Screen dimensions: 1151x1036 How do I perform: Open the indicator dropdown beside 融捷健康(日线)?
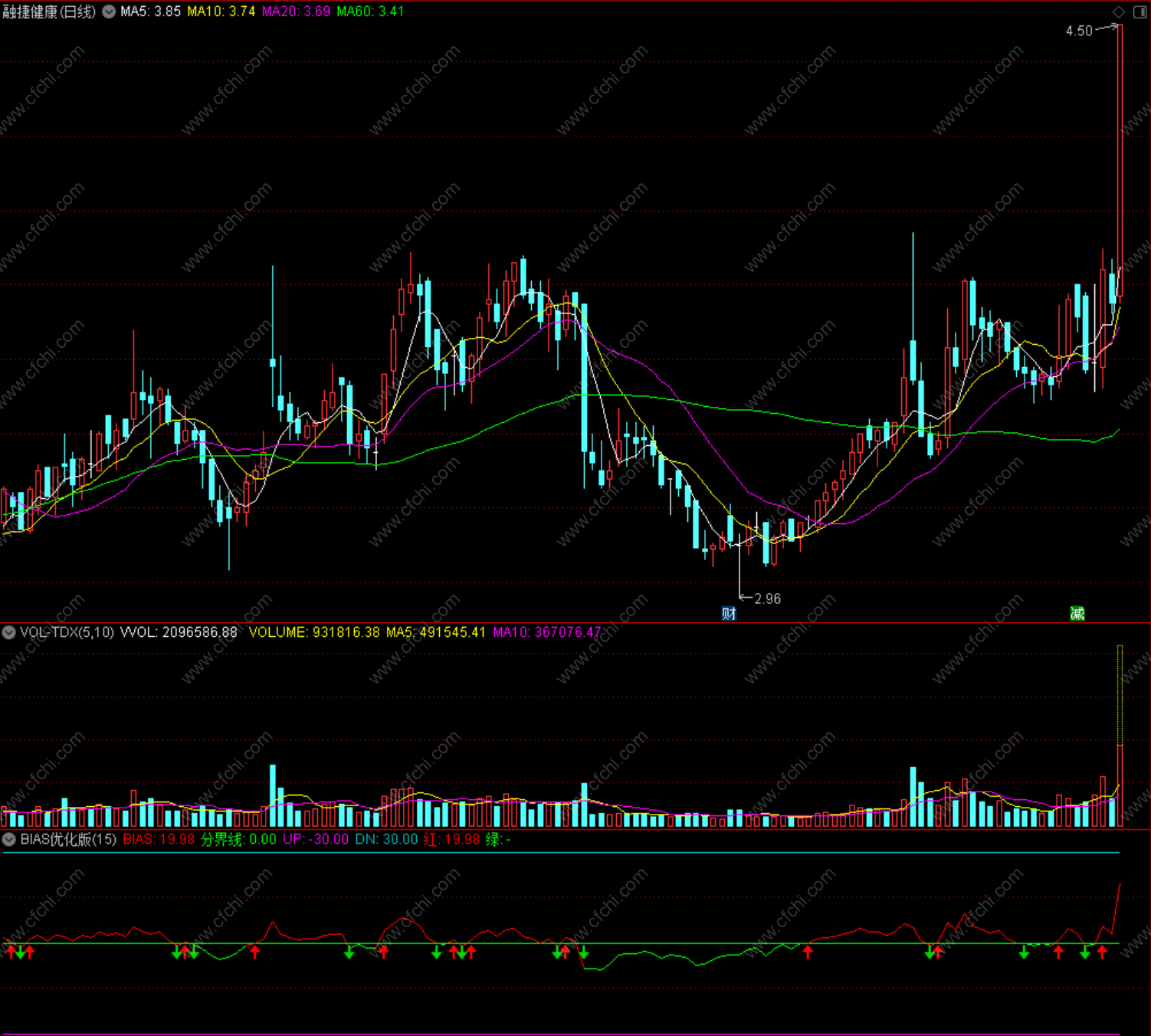[x=109, y=11]
